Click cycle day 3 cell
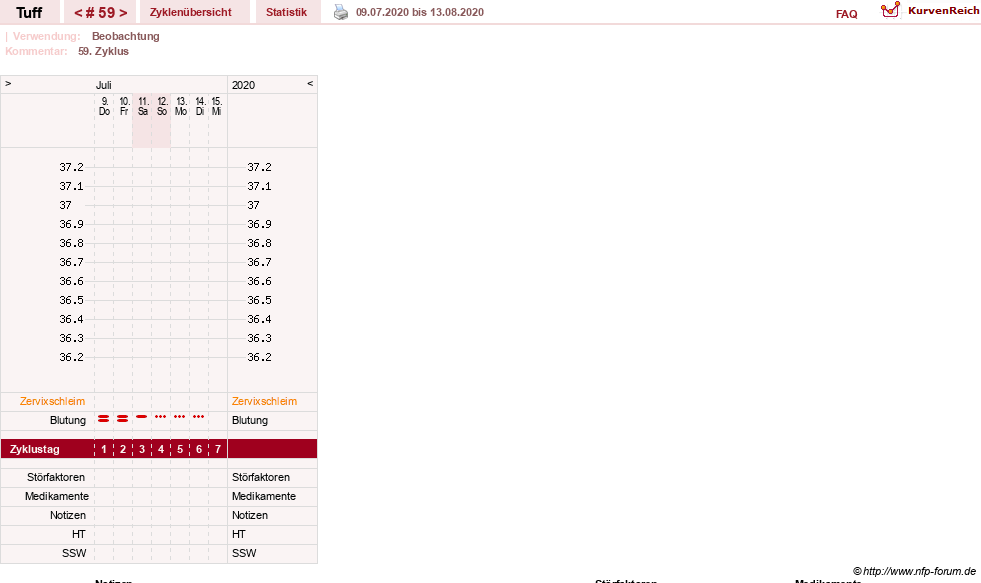Viewport: 981px width, 583px height. pos(142,449)
